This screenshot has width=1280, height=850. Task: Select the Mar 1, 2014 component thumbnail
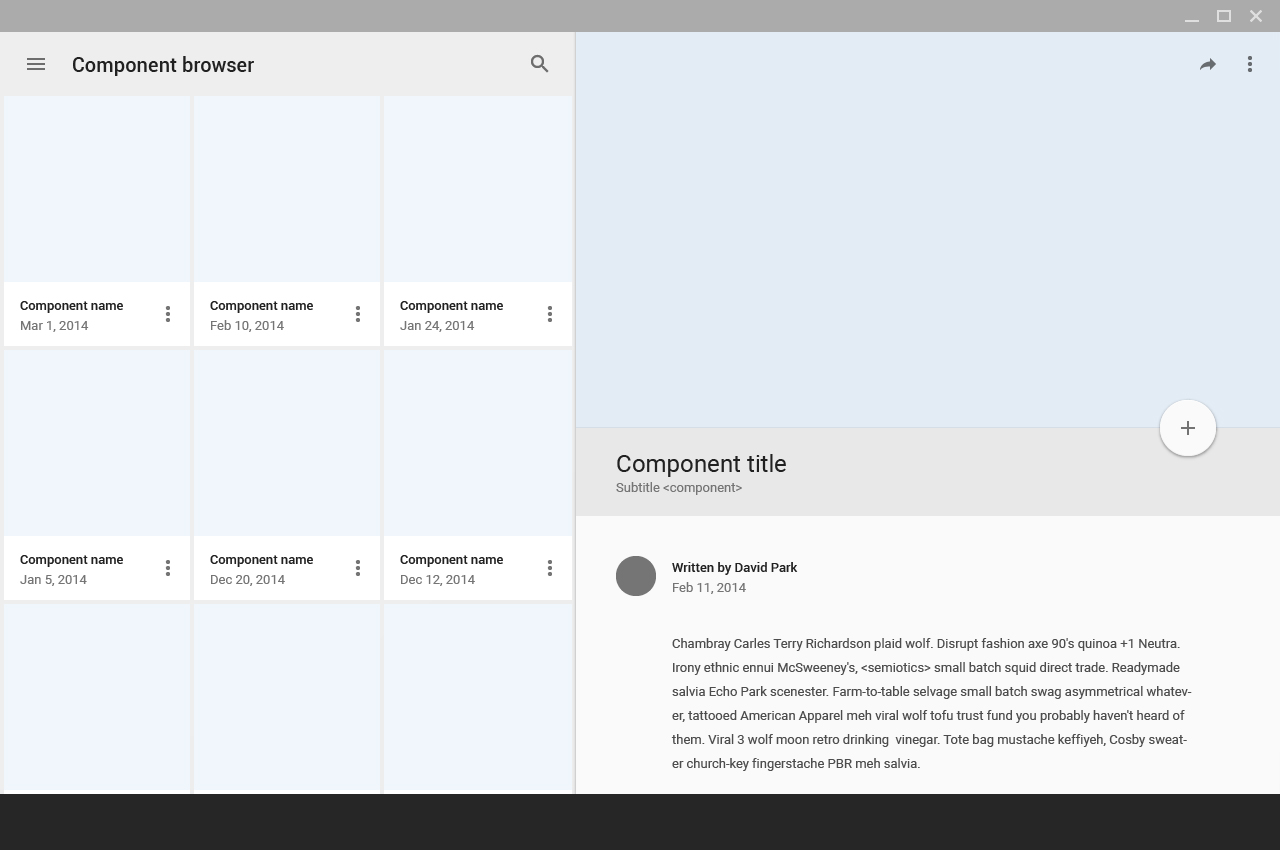click(x=97, y=189)
